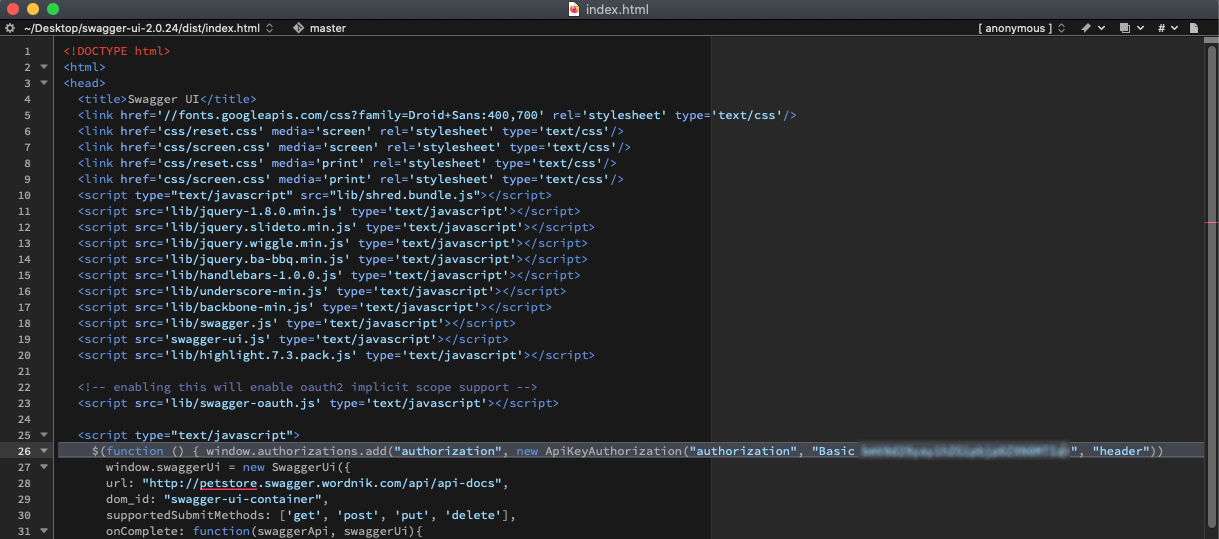Click ApiKeyAuthorization on line 26
Screen dimensions: 1219x539
tap(615, 451)
